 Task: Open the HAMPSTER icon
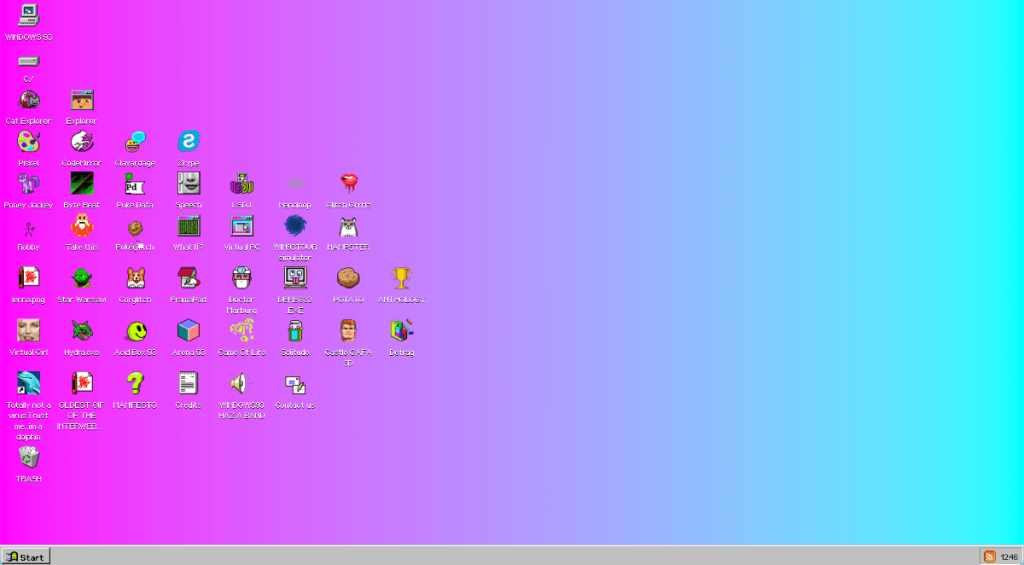(x=349, y=226)
